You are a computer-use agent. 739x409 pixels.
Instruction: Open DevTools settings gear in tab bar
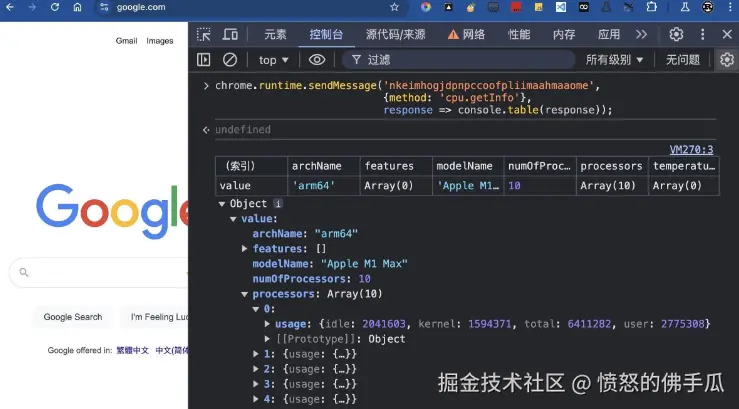[x=676, y=34]
